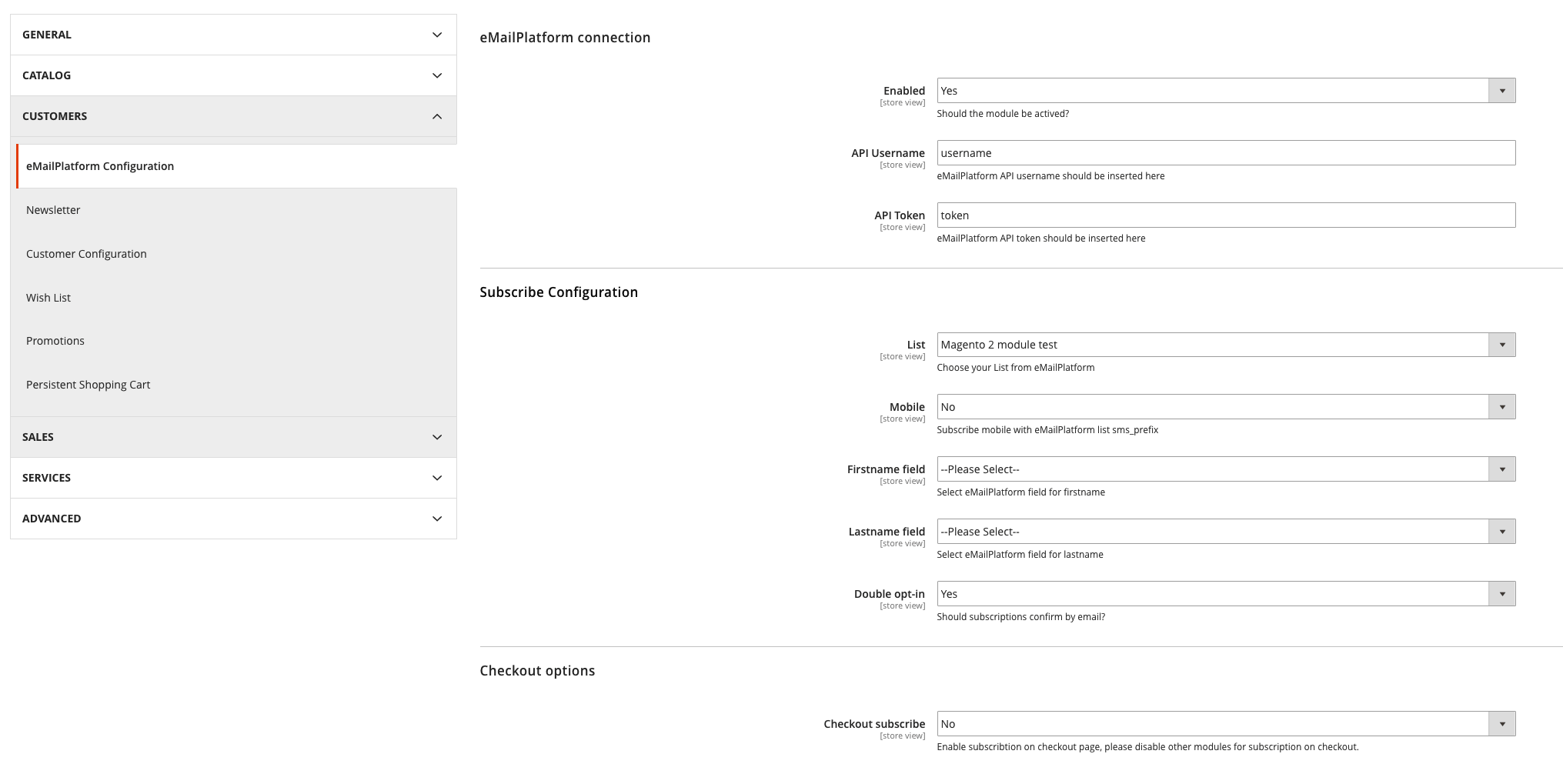Viewport: 1563px width, 784px height.
Task: Open Persistent Shopping Cart settings
Action: coord(89,385)
